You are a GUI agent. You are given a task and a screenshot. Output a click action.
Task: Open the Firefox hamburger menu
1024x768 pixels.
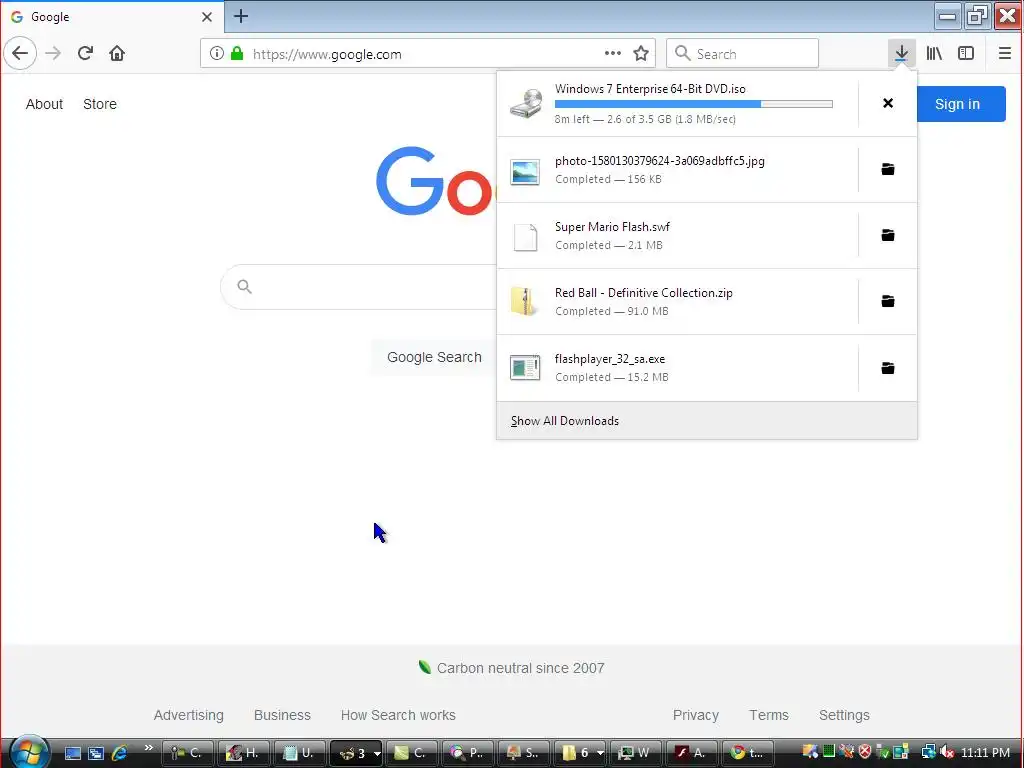(x=1005, y=54)
